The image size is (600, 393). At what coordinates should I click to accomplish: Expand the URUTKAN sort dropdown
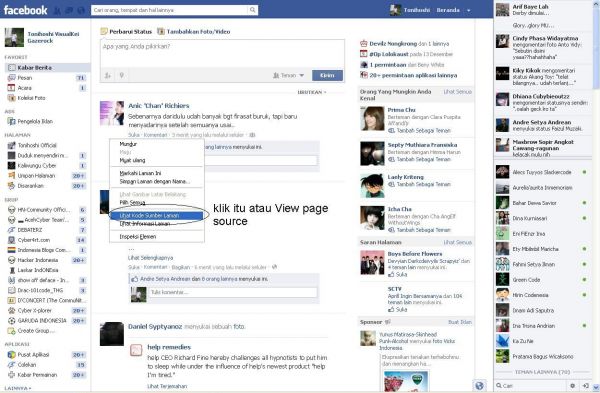pos(312,92)
